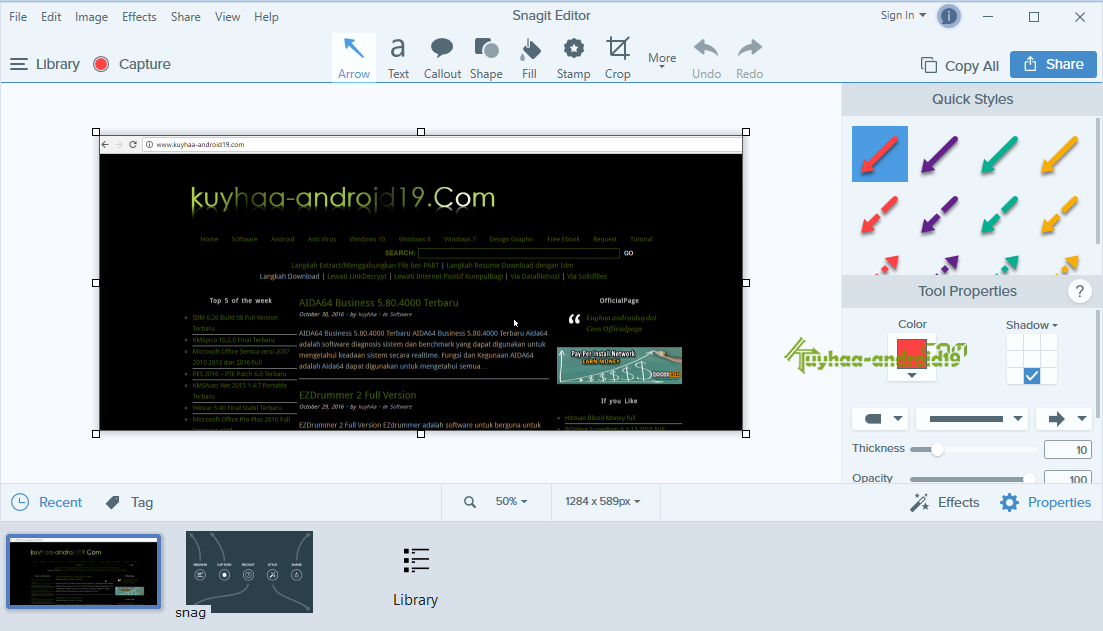This screenshot has height=631, width=1103.
Task: Select the Arrow tool
Action: coord(354,58)
